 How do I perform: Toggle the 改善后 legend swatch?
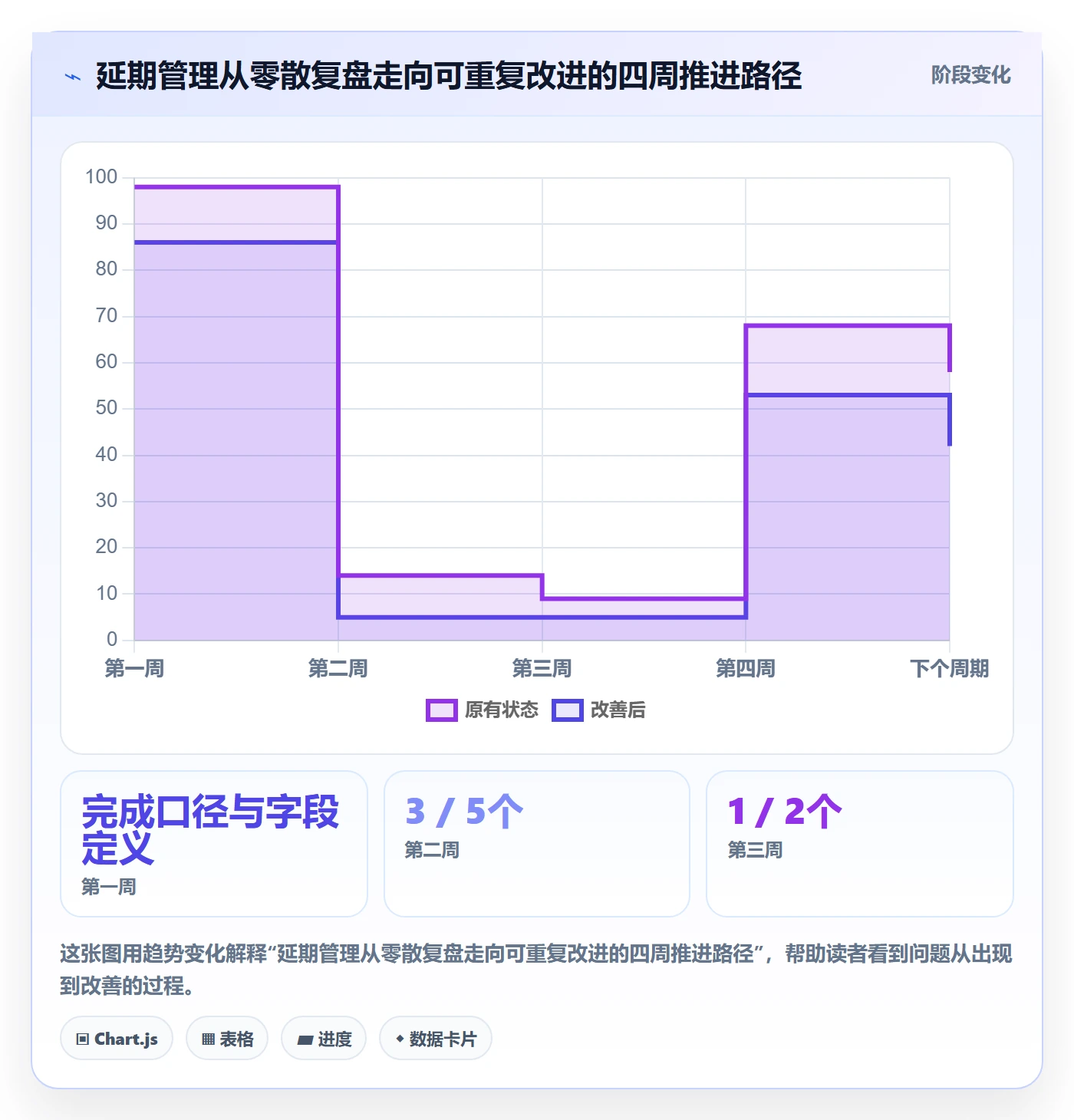567,710
